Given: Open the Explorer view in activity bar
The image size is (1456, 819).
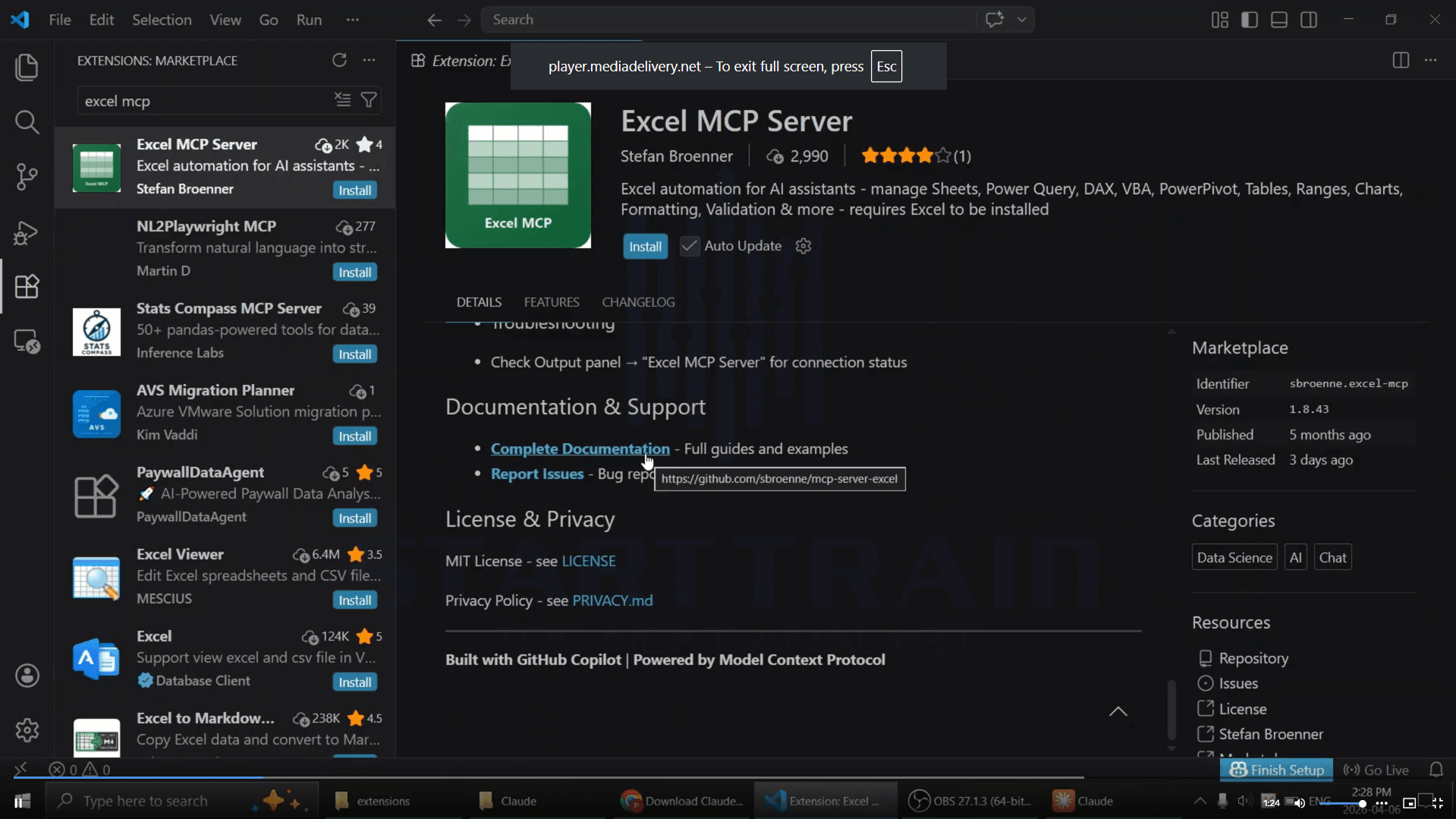Looking at the screenshot, I should pyautogui.click(x=27, y=68).
